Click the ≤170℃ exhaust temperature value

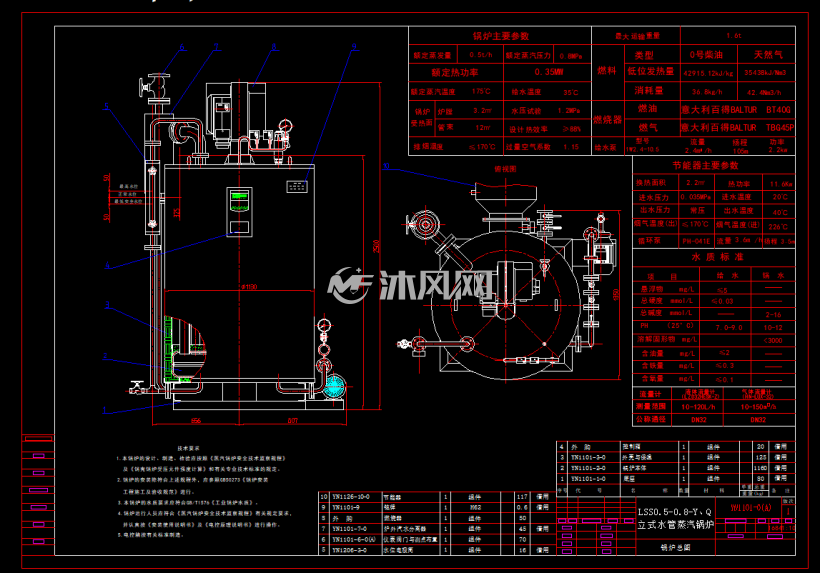click(482, 147)
